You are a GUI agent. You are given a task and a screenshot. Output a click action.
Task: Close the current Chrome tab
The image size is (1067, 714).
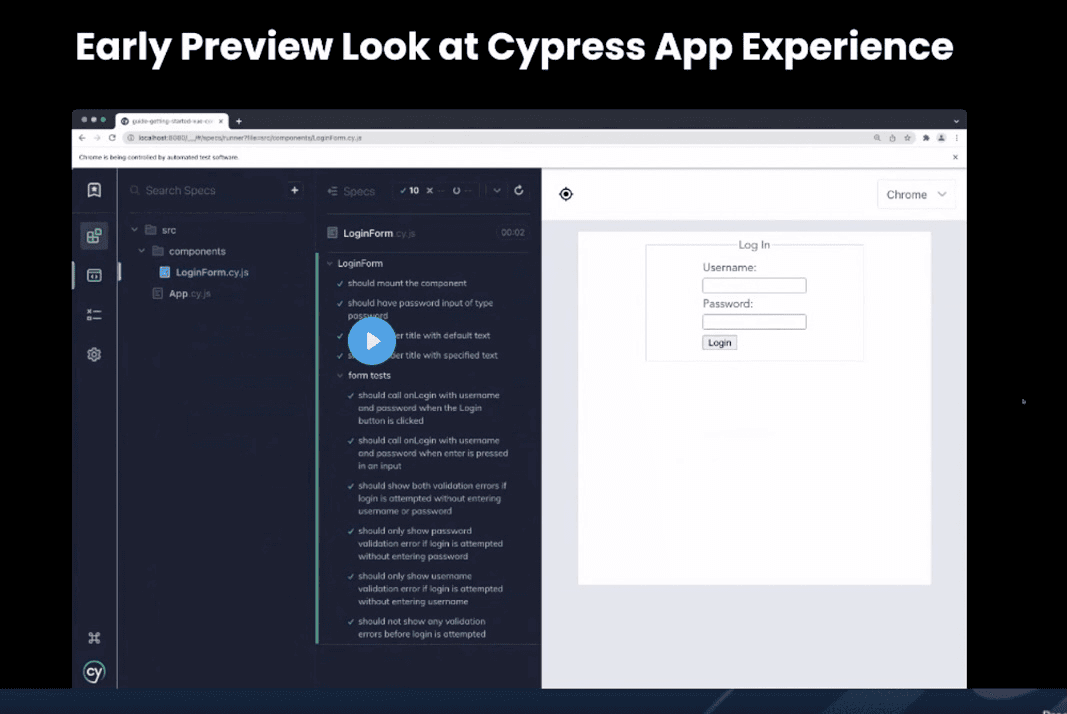click(x=220, y=121)
